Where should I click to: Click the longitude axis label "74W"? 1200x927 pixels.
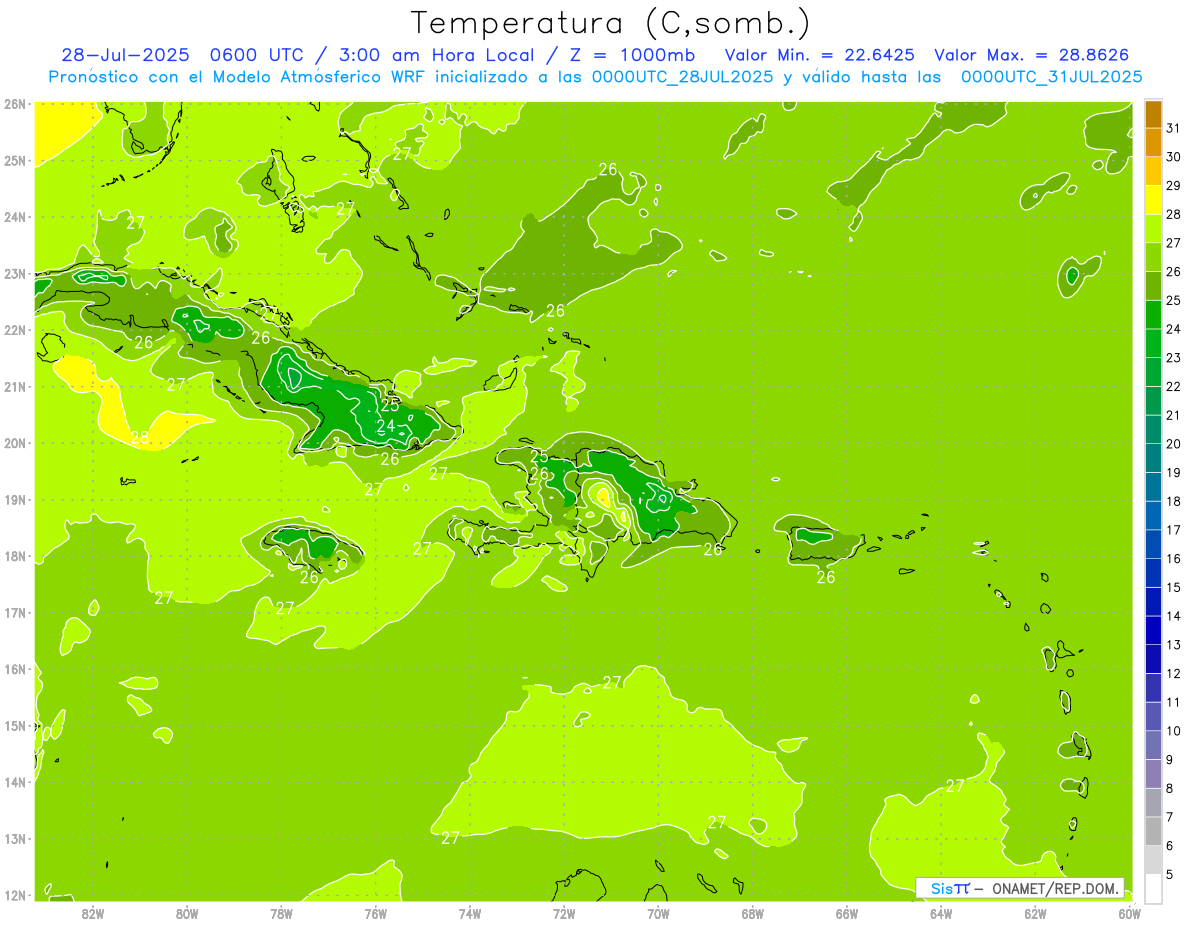(470, 912)
